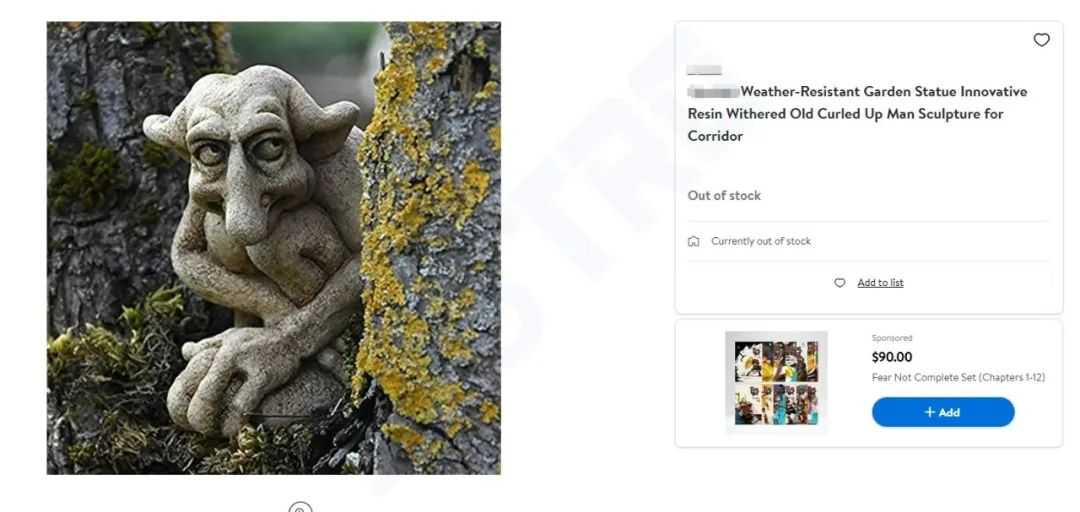Enlarge the main troll statue product photo
Viewport: 1080px width, 512px height.
pos(273,248)
